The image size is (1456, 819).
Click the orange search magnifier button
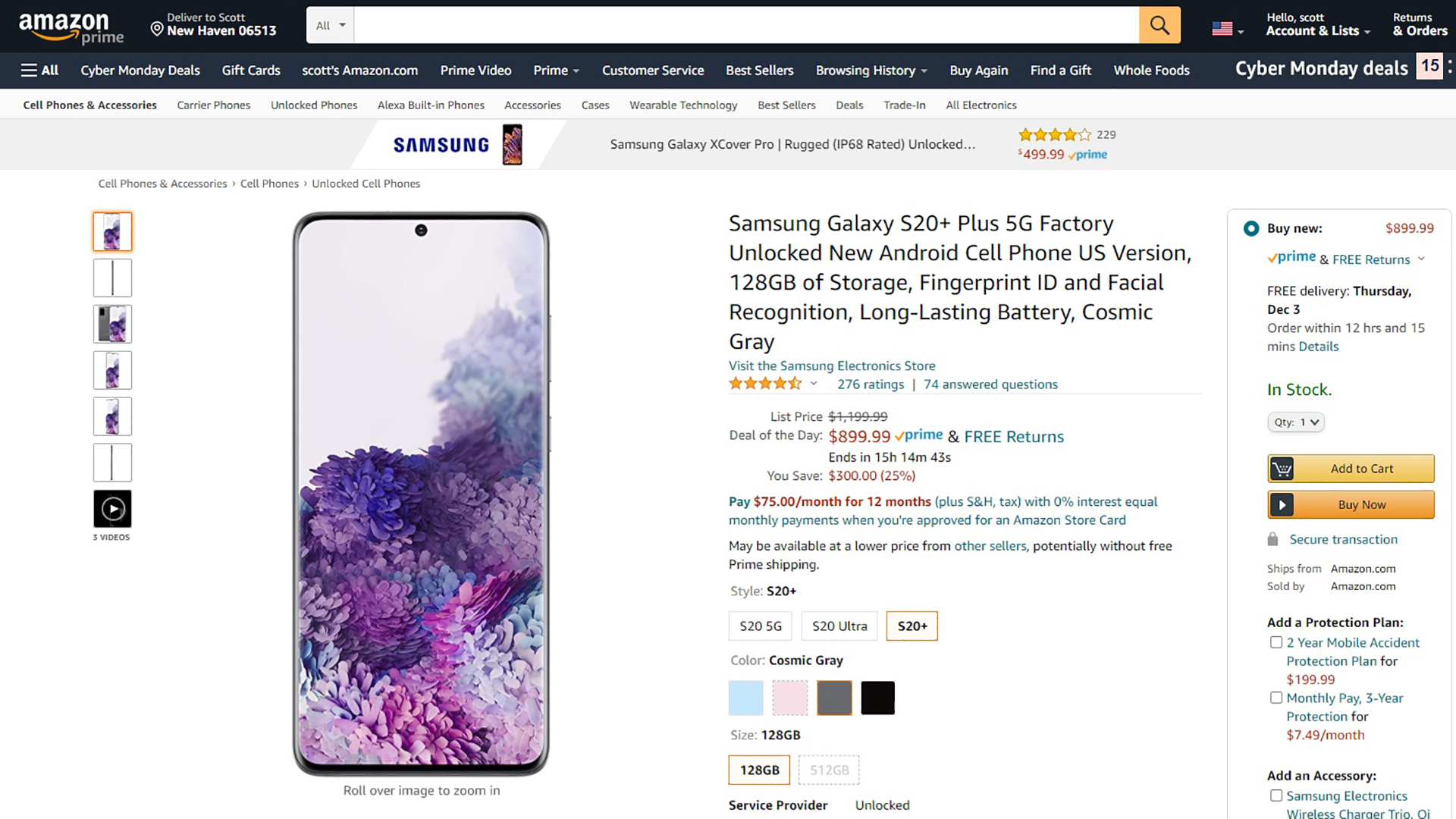(x=1159, y=25)
